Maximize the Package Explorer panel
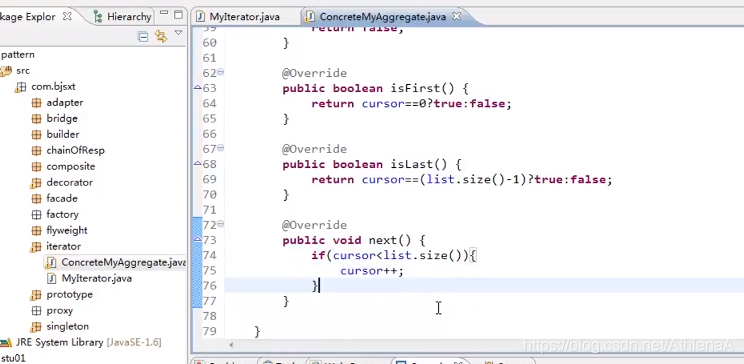Screen dimensions: 744x364 click(178, 14)
